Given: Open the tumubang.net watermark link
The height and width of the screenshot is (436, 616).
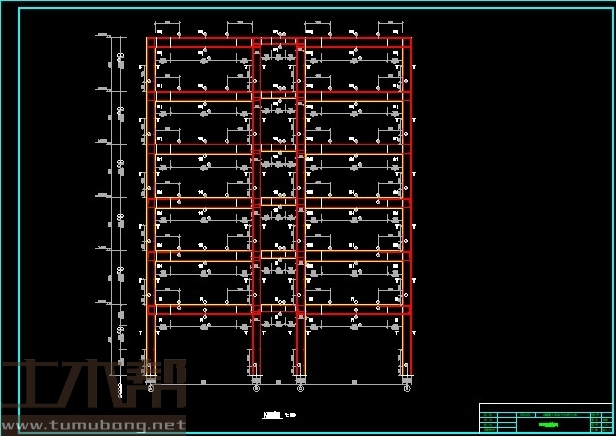Looking at the screenshot, I should 93,426.
